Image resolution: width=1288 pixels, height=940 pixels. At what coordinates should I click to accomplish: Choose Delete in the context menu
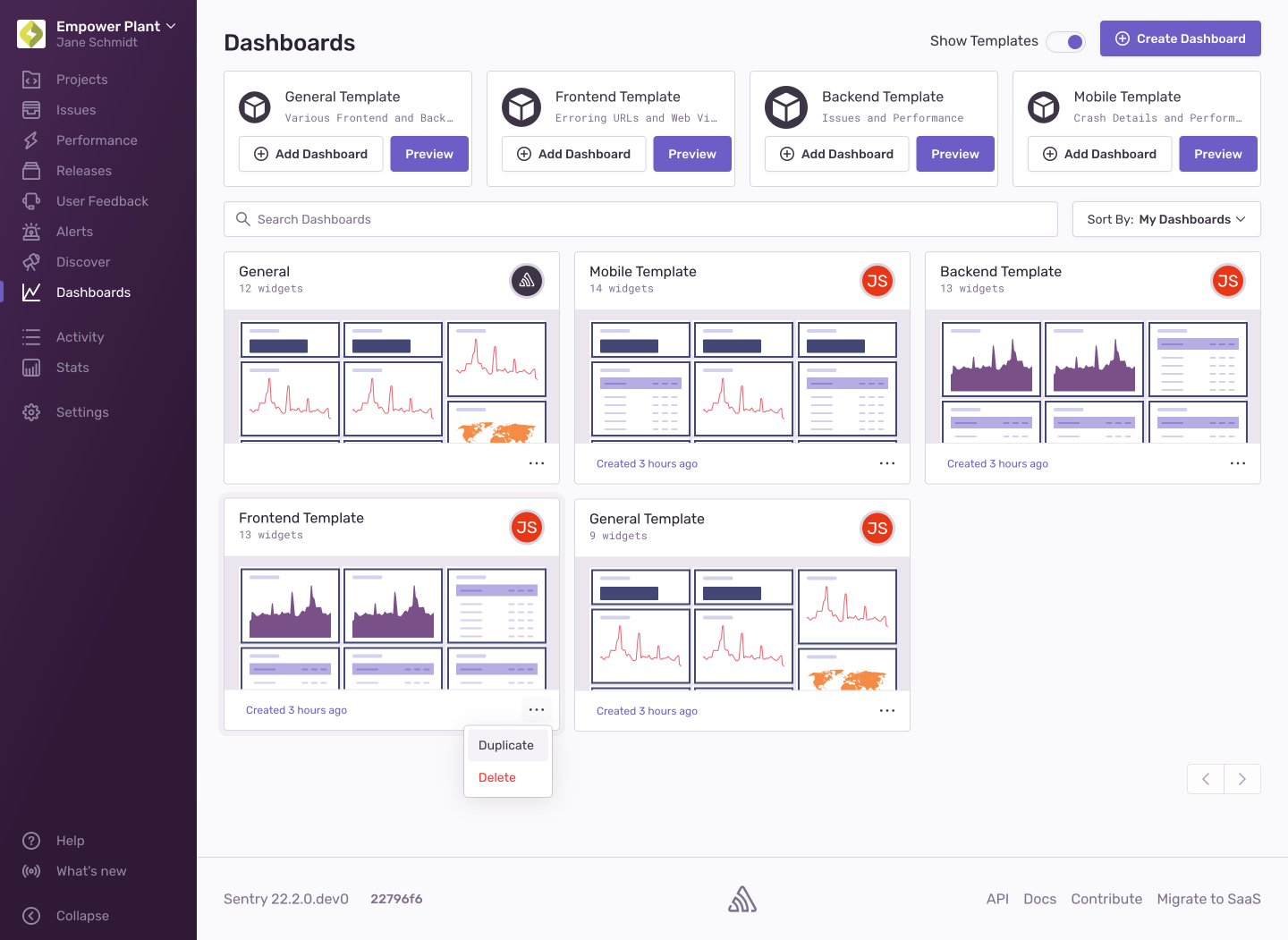(x=497, y=777)
